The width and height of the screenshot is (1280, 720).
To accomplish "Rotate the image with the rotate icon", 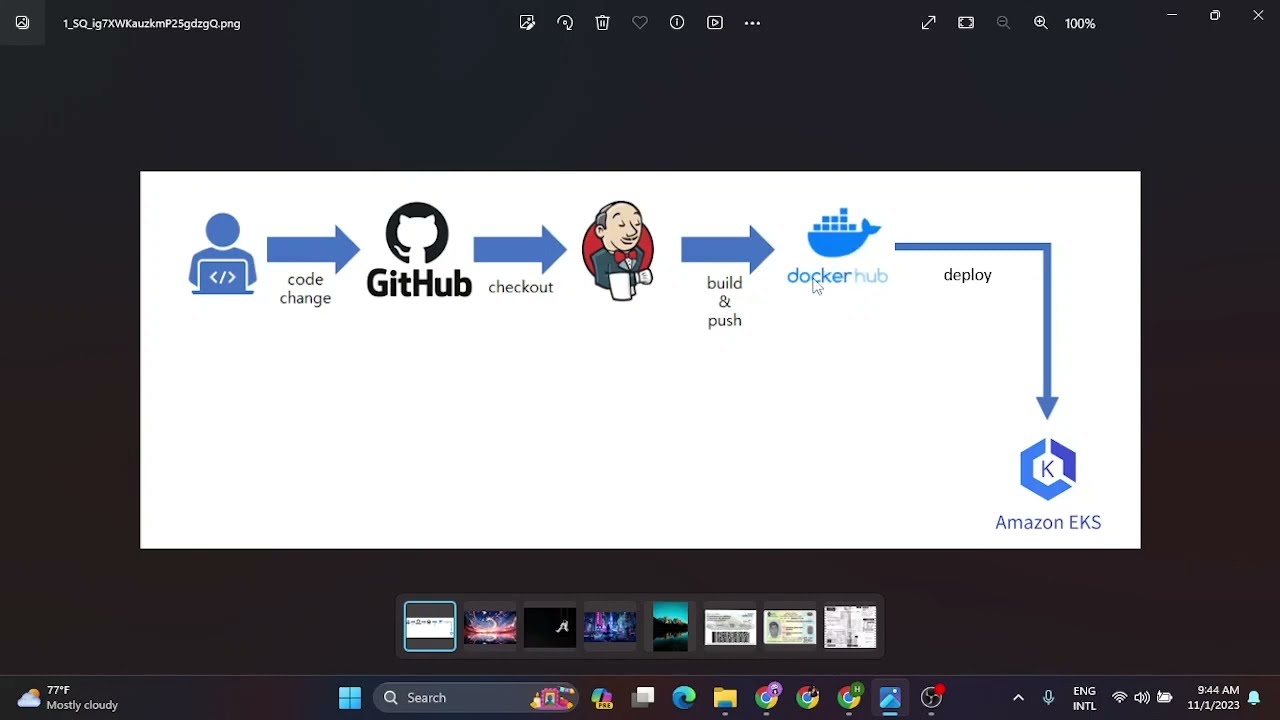I will (565, 23).
